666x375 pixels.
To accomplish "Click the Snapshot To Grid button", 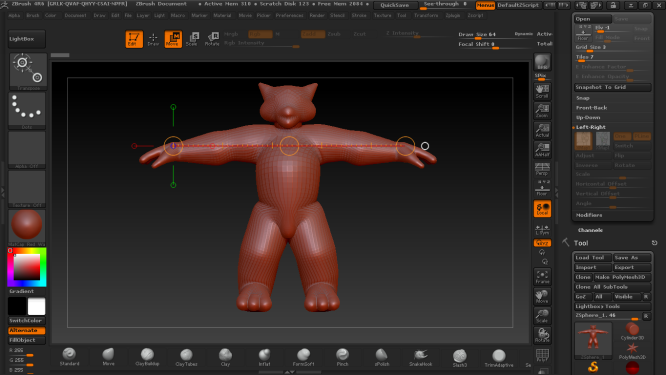I will click(x=612, y=87).
